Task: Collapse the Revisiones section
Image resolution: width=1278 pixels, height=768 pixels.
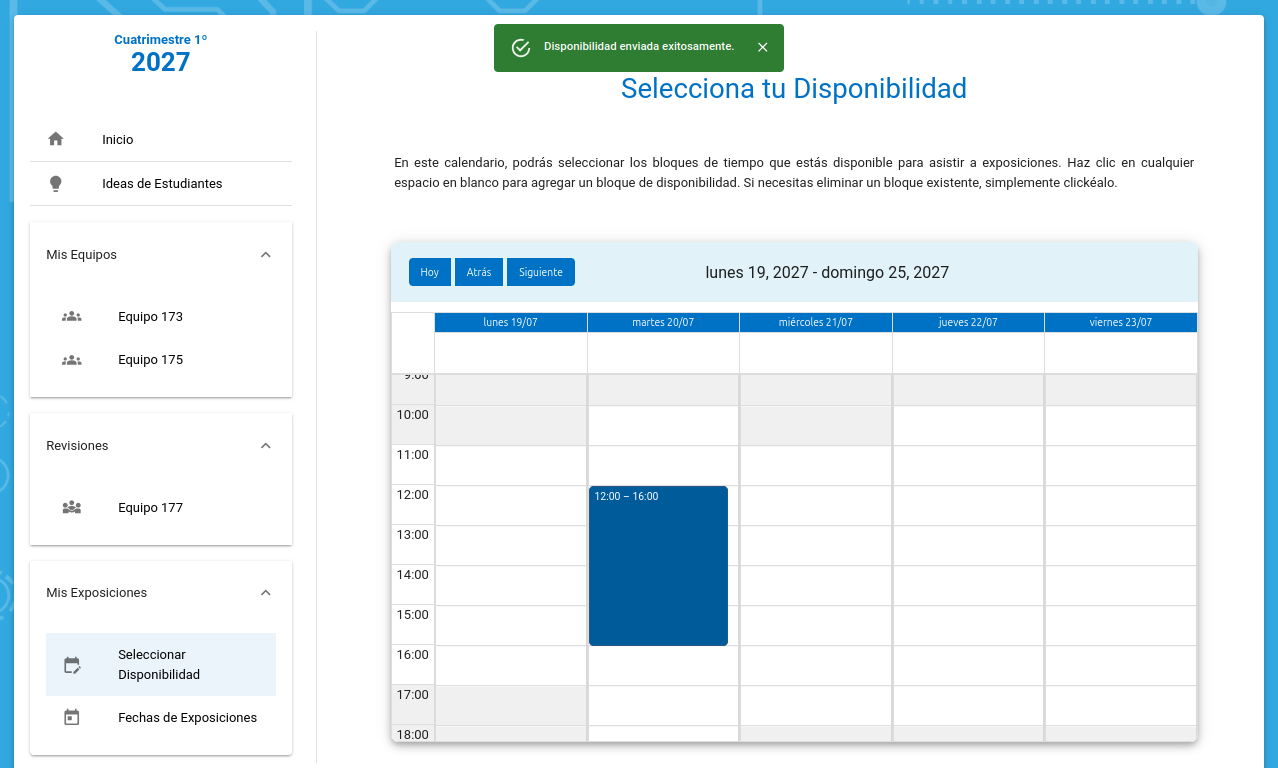Action: pos(265,446)
